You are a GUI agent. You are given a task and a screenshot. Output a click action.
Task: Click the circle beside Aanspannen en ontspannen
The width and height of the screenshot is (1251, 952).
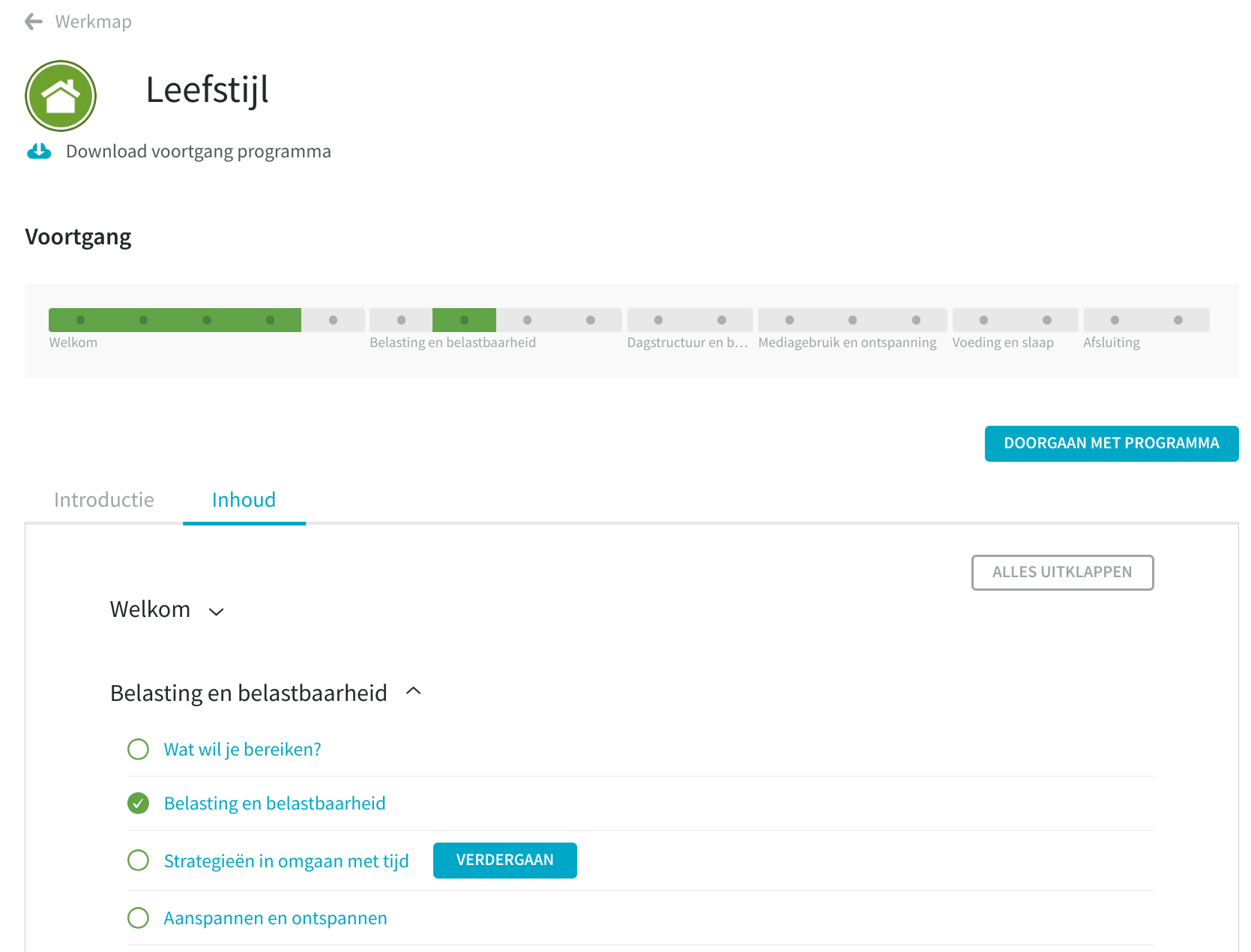coord(138,918)
